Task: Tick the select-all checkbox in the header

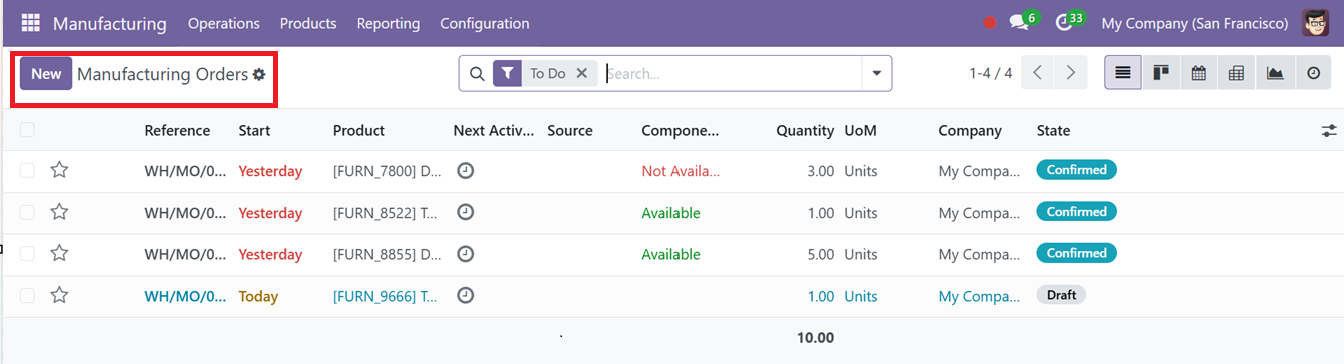Action: click(27, 130)
